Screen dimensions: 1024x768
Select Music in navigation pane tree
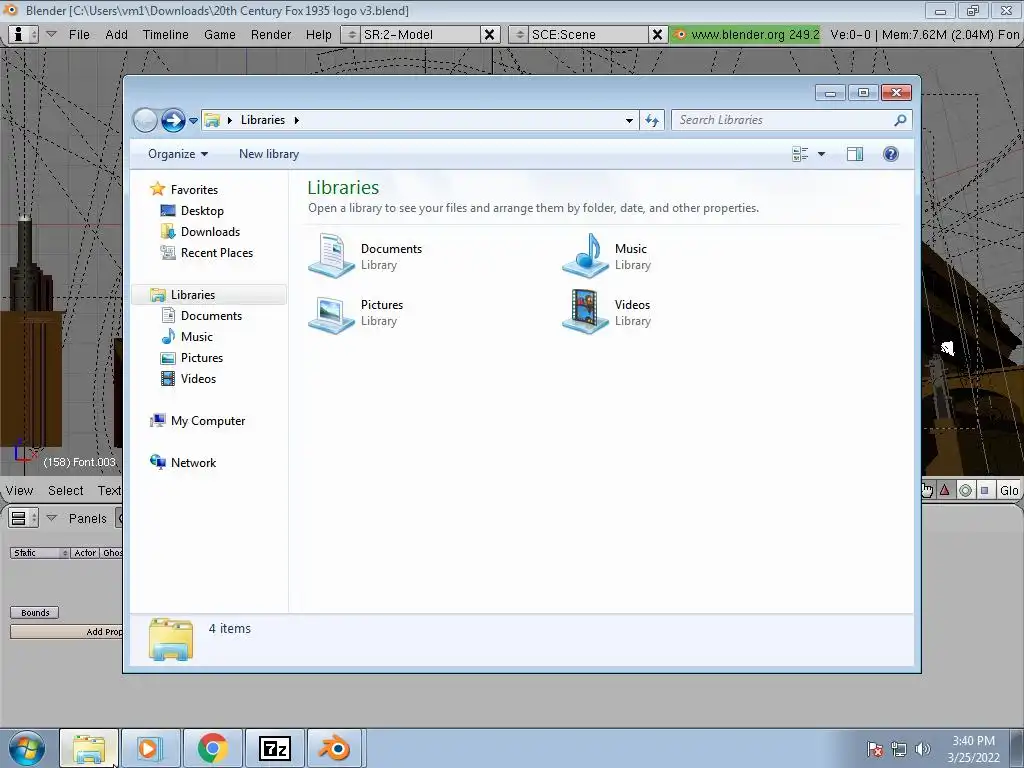click(196, 337)
